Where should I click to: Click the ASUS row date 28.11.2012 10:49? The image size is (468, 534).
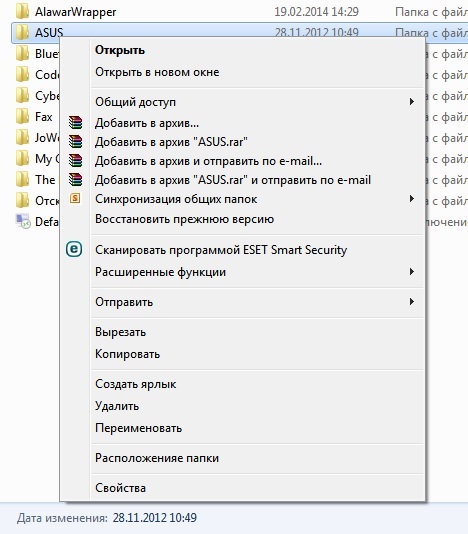coord(317,33)
